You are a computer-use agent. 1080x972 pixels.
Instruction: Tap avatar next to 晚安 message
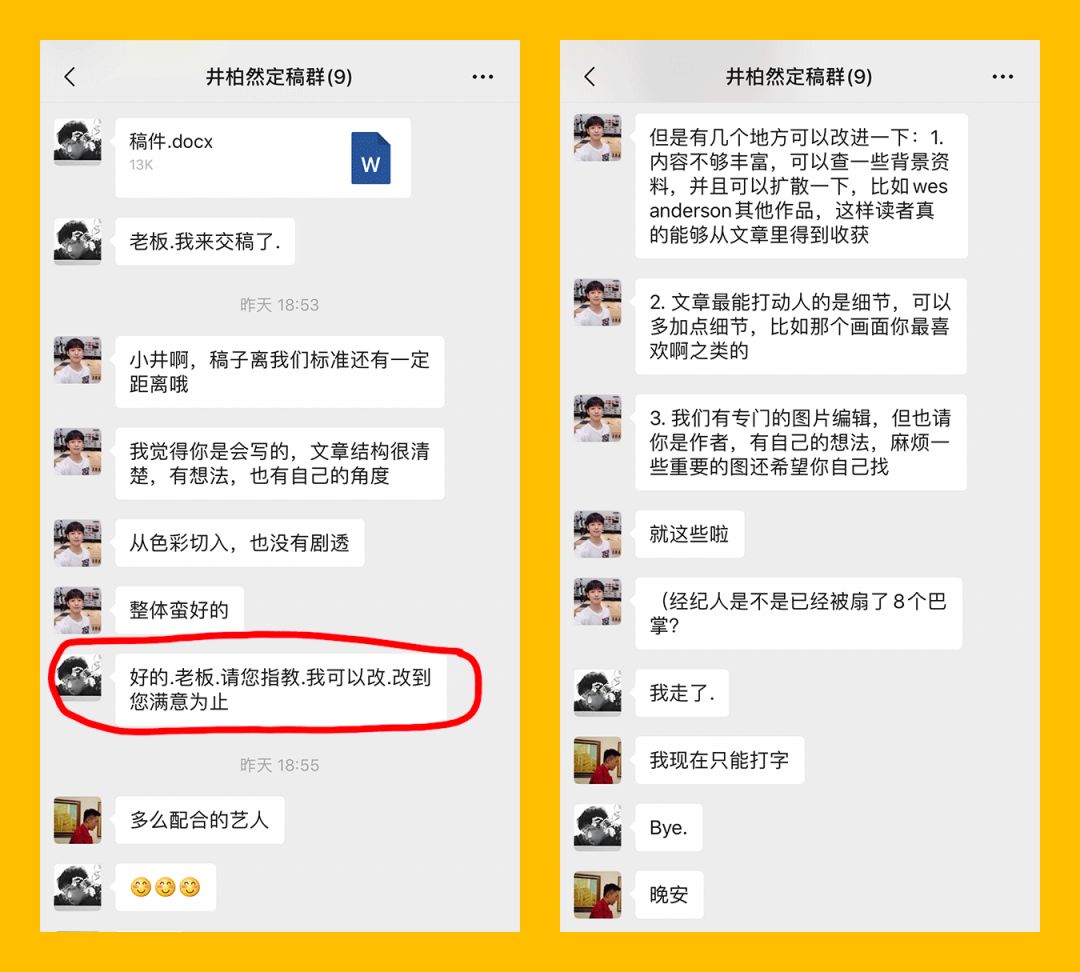pyautogui.click(x=598, y=894)
